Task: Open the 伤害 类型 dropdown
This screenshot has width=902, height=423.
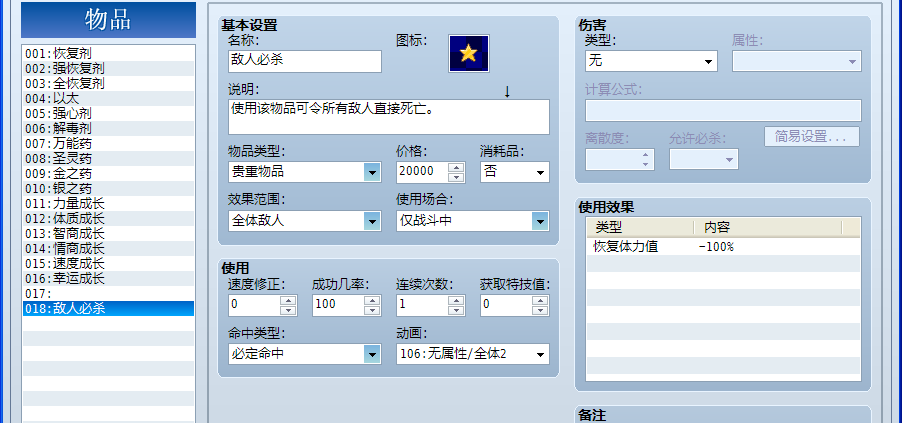Action: (651, 61)
